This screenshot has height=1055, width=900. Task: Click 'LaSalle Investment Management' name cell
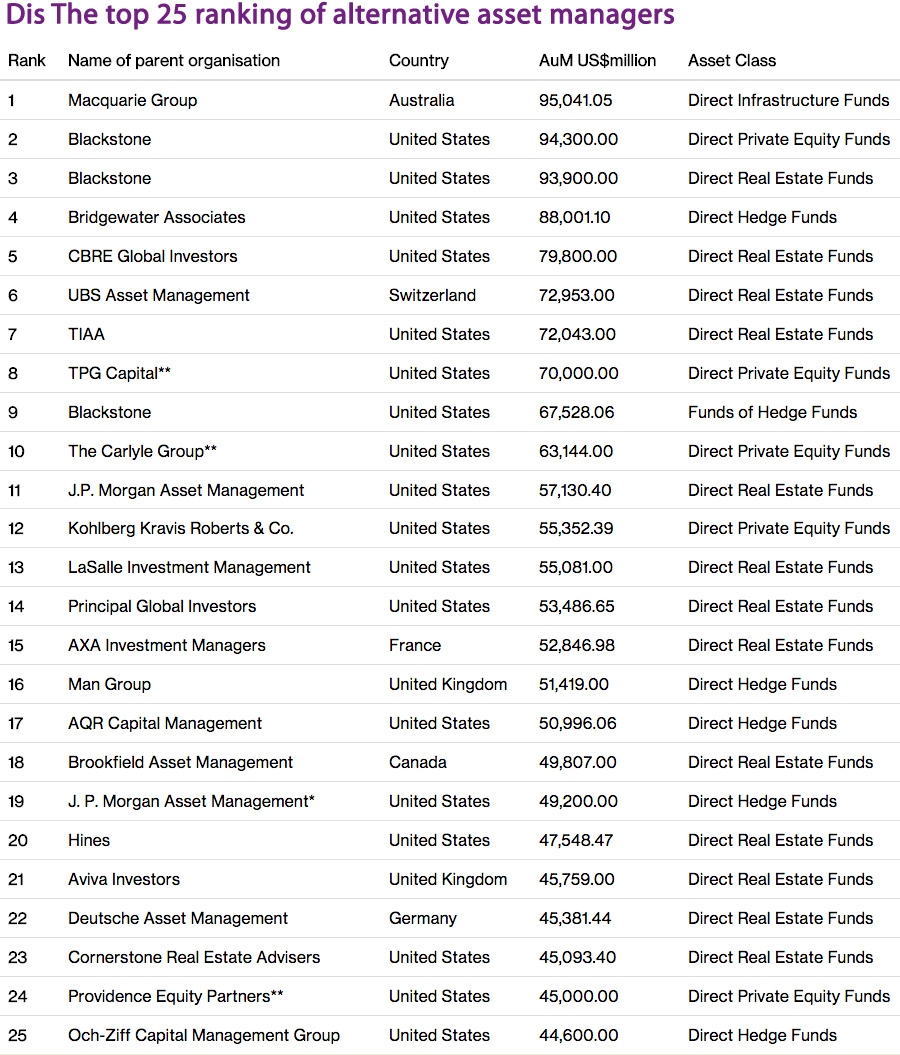tap(189, 567)
